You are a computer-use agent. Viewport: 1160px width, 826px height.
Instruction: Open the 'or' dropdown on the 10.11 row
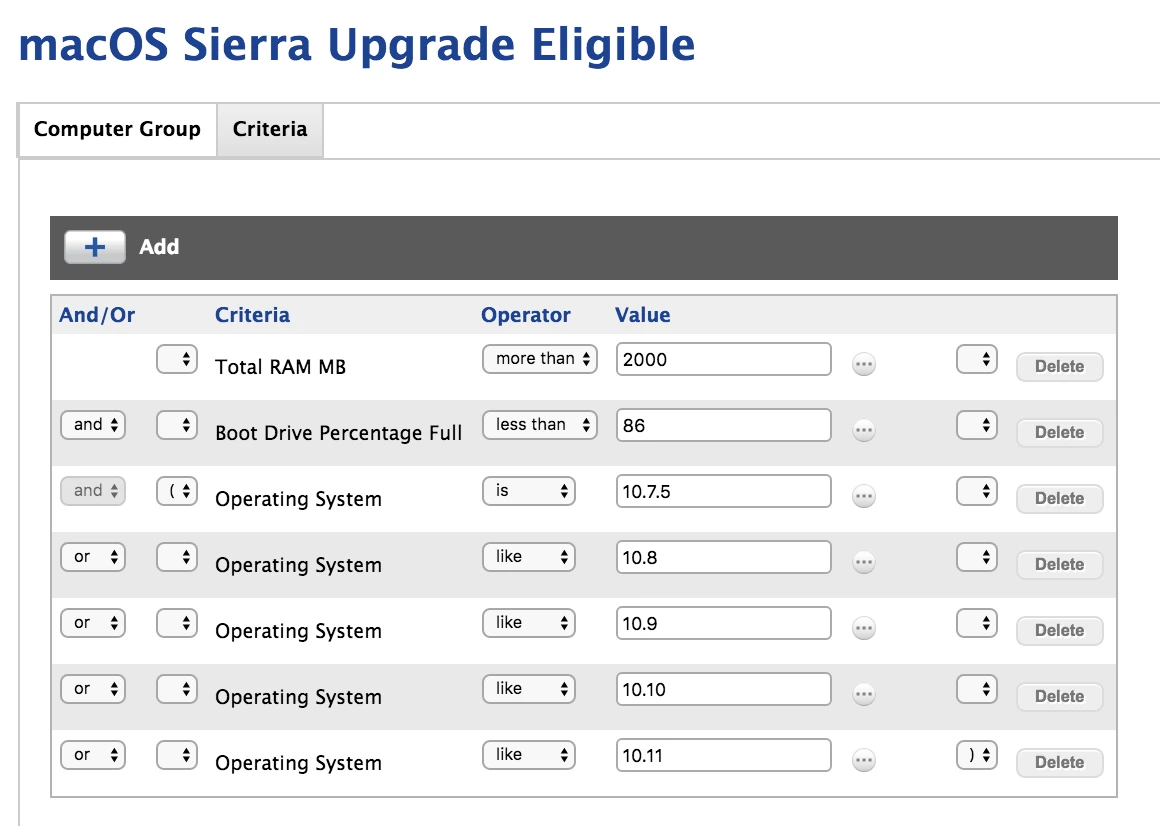click(x=93, y=755)
